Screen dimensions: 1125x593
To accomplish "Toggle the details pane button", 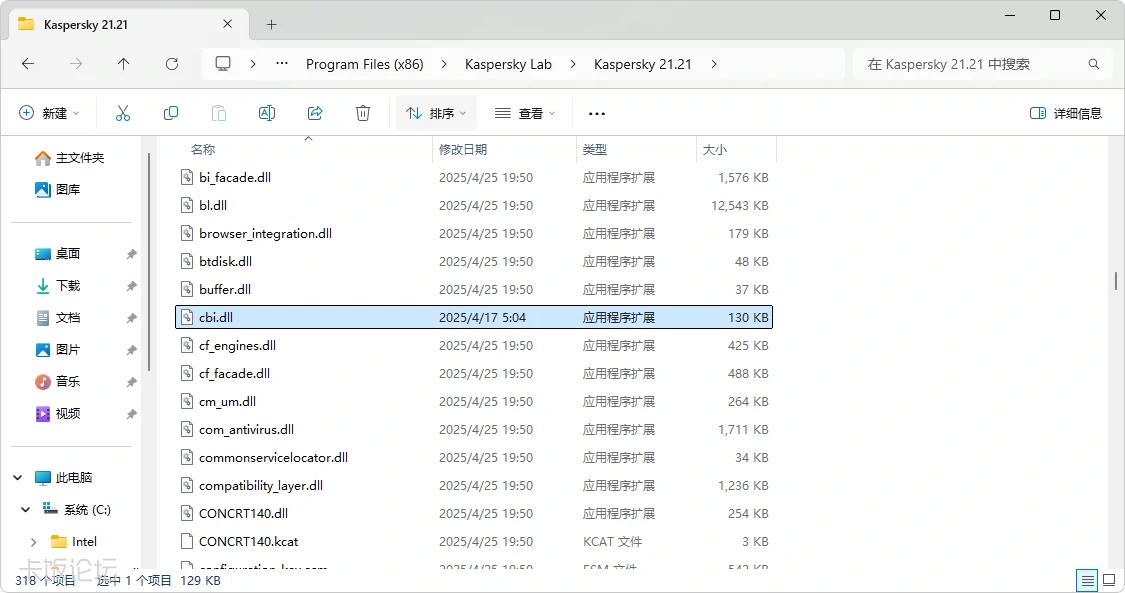I will (x=1066, y=114).
